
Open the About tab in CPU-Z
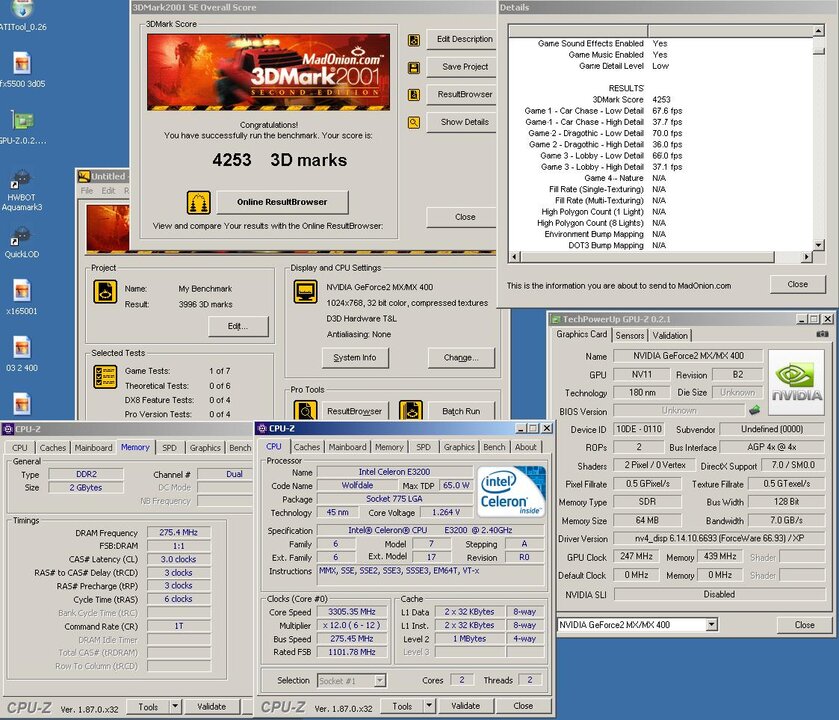[x=525, y=447]
